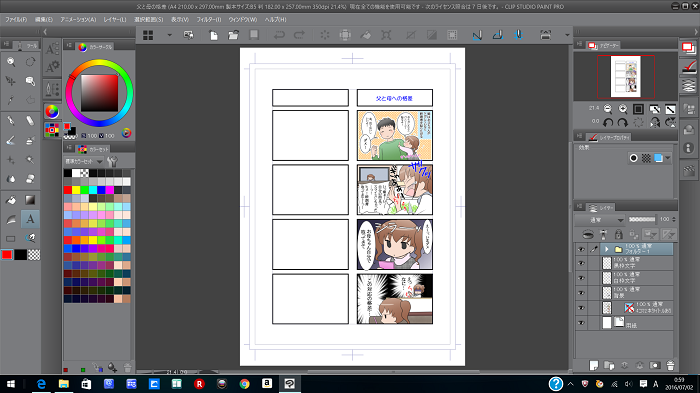Click the Windows Start button
The height and width of the screenshot is (393, 700).
tap(11, 384)
